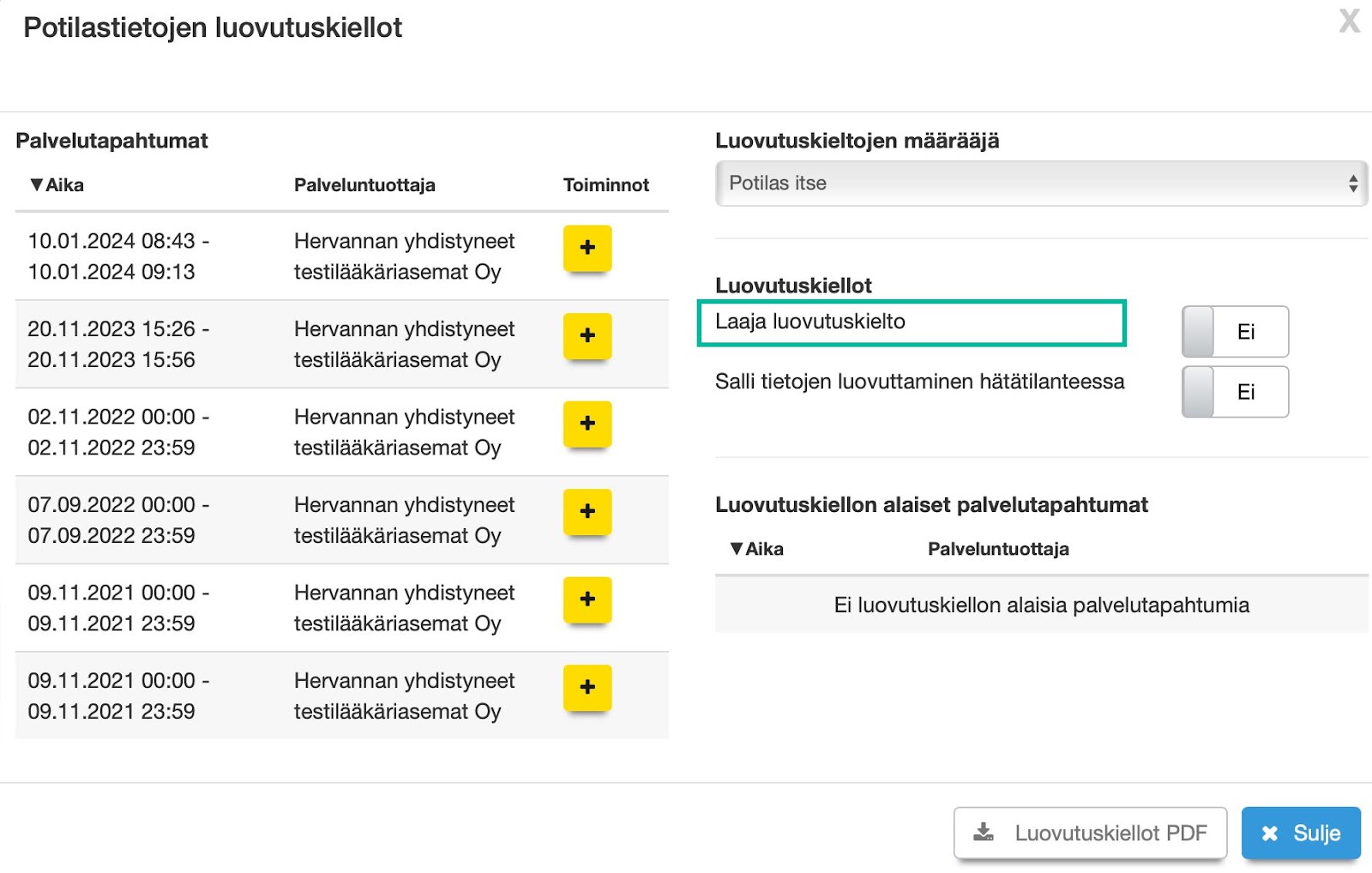Click the plus icon for the last 09.11.2021 event
1372x873 pixels.
[587, 688]
